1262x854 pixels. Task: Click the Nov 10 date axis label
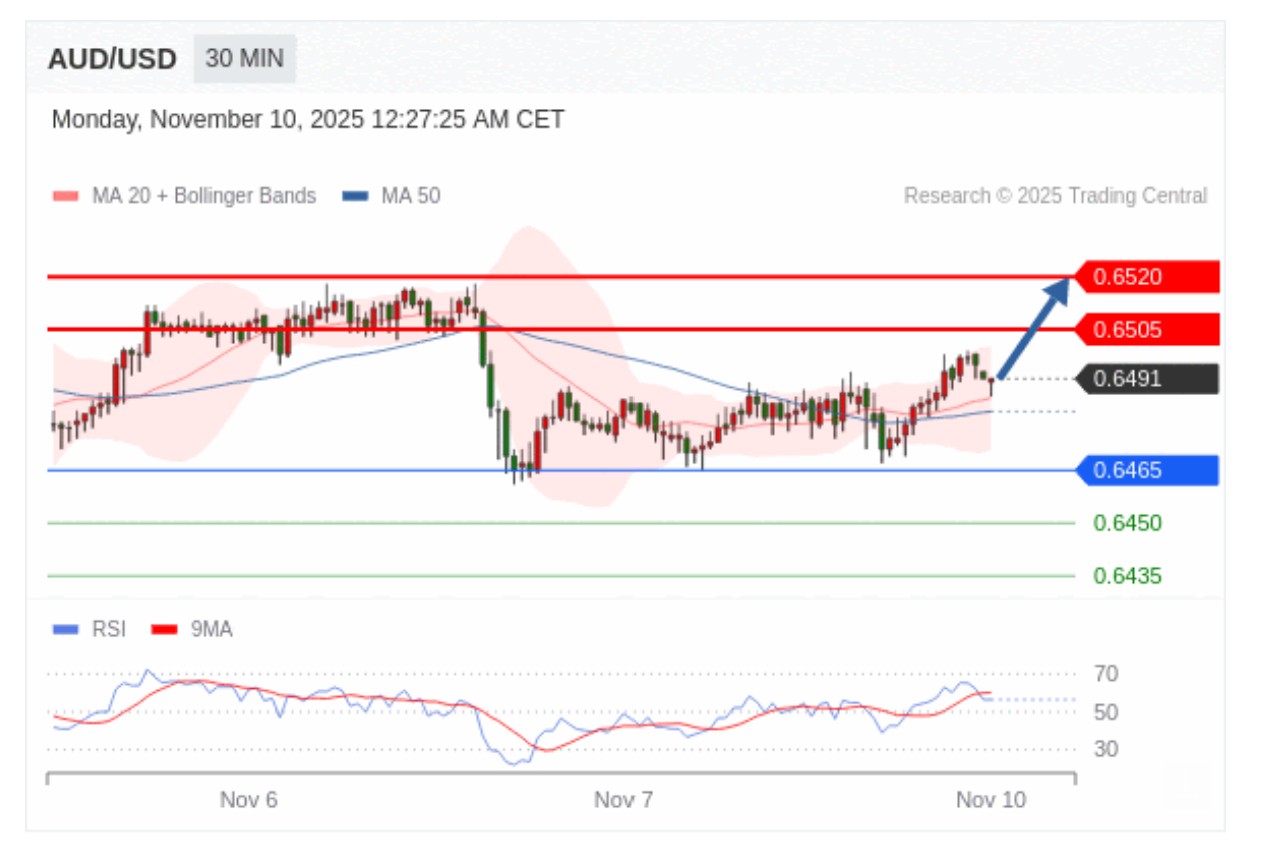tap(990, 800)
